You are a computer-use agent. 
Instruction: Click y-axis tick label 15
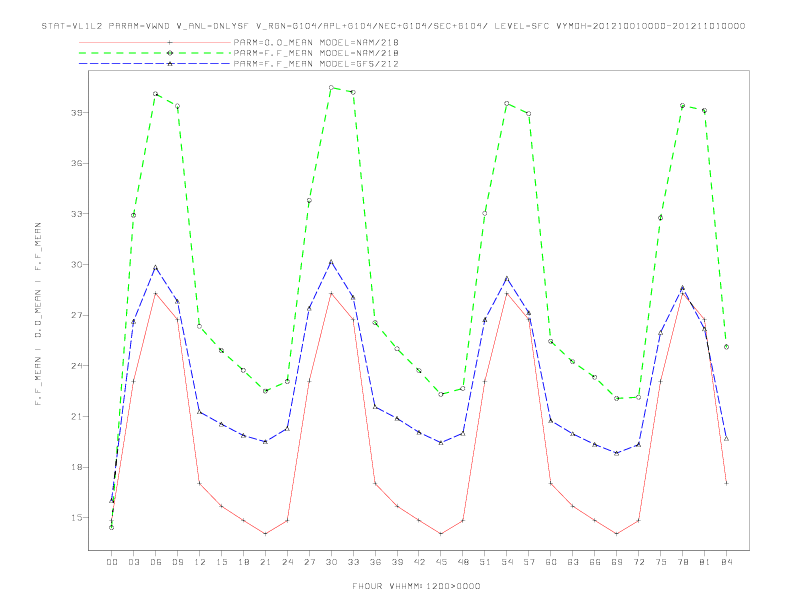(x=77, y=518)
